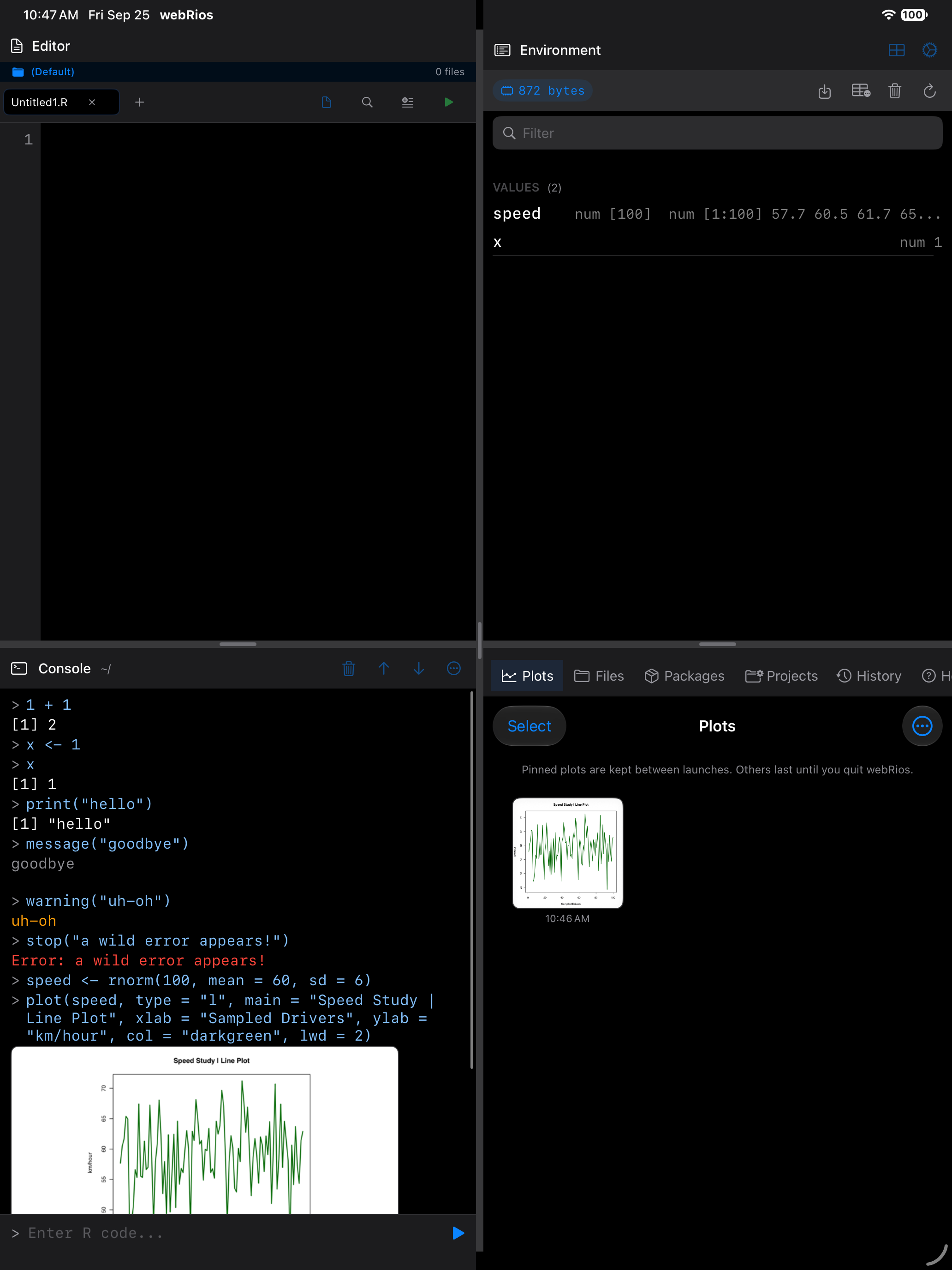The height and width of the screenshot is (1270, 952).
Task: Focus the environment Filter search field
Action: [717, 133]
